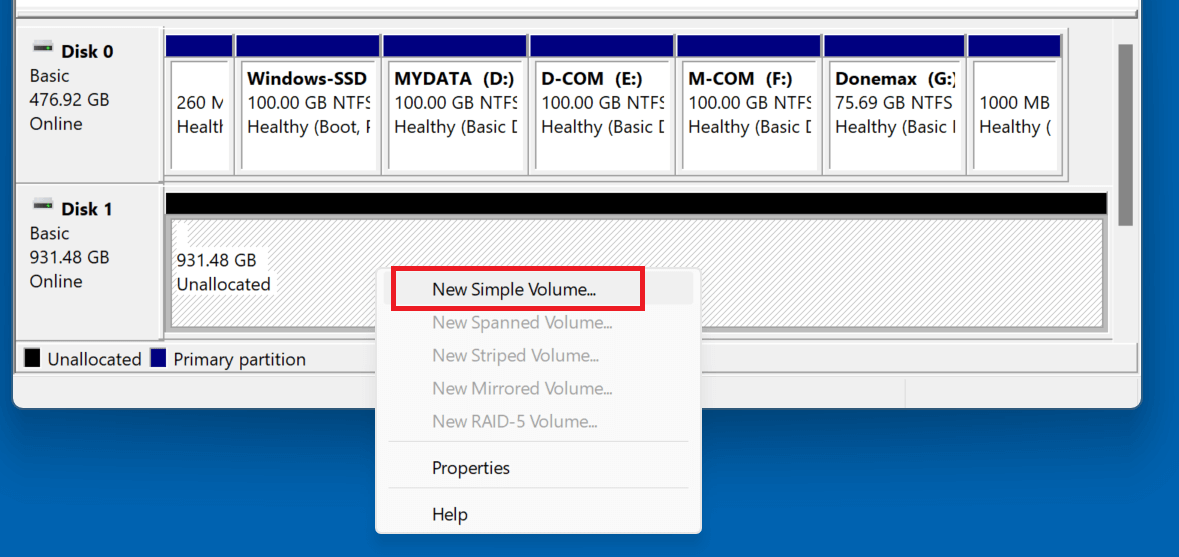Click the blue Primary partition legend swatch

click(158, 358)
